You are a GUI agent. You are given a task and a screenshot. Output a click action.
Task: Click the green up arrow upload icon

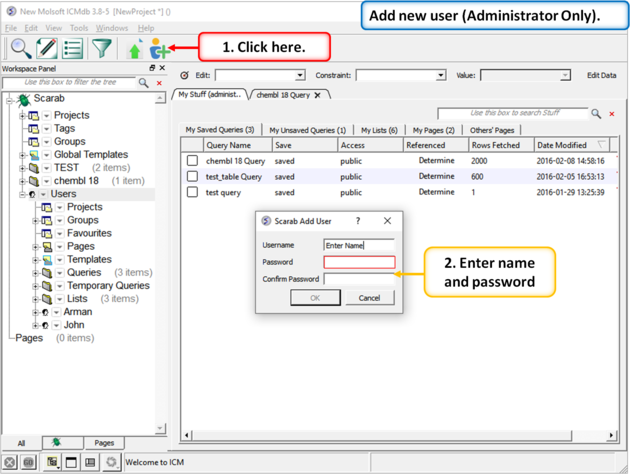click(x=135, y=50)
